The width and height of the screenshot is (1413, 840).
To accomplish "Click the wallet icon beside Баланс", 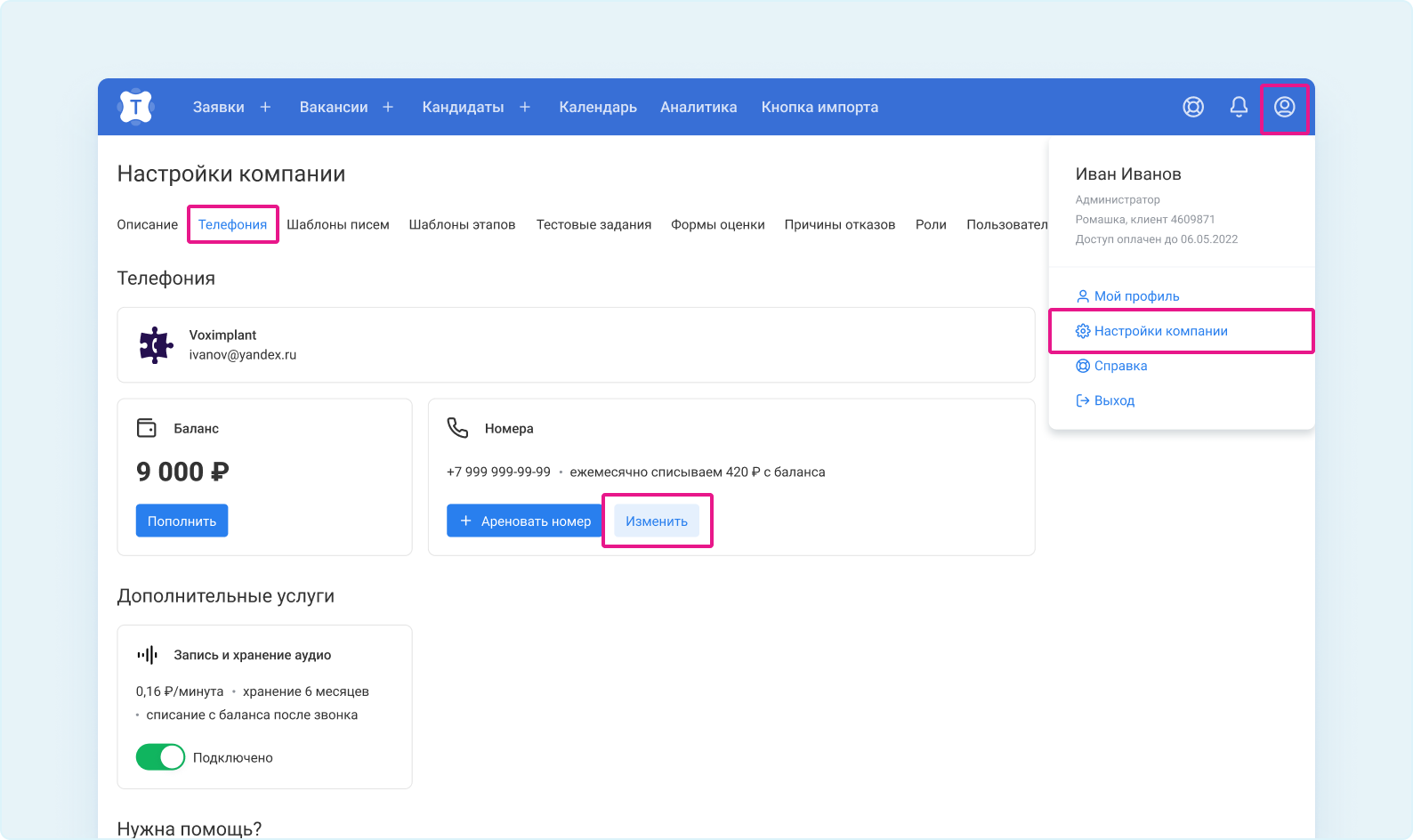I will 147,428.
